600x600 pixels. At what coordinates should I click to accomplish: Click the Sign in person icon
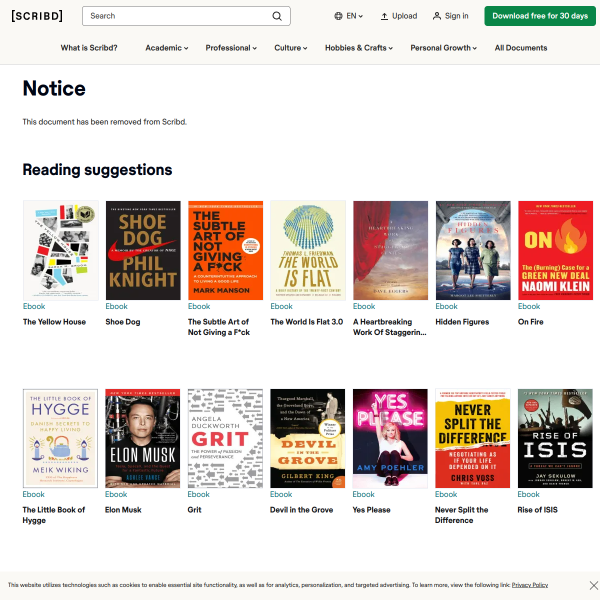coord(437,16)
